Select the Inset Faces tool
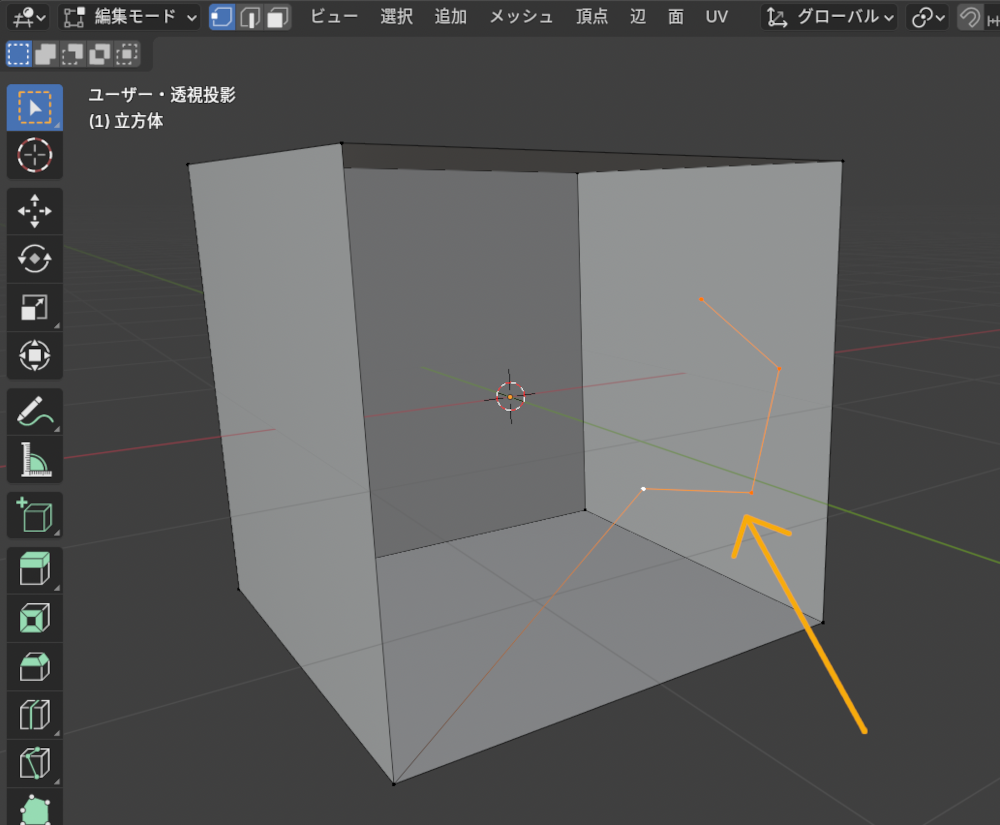The image size is (1000, 825). click(x=35, y=618)
